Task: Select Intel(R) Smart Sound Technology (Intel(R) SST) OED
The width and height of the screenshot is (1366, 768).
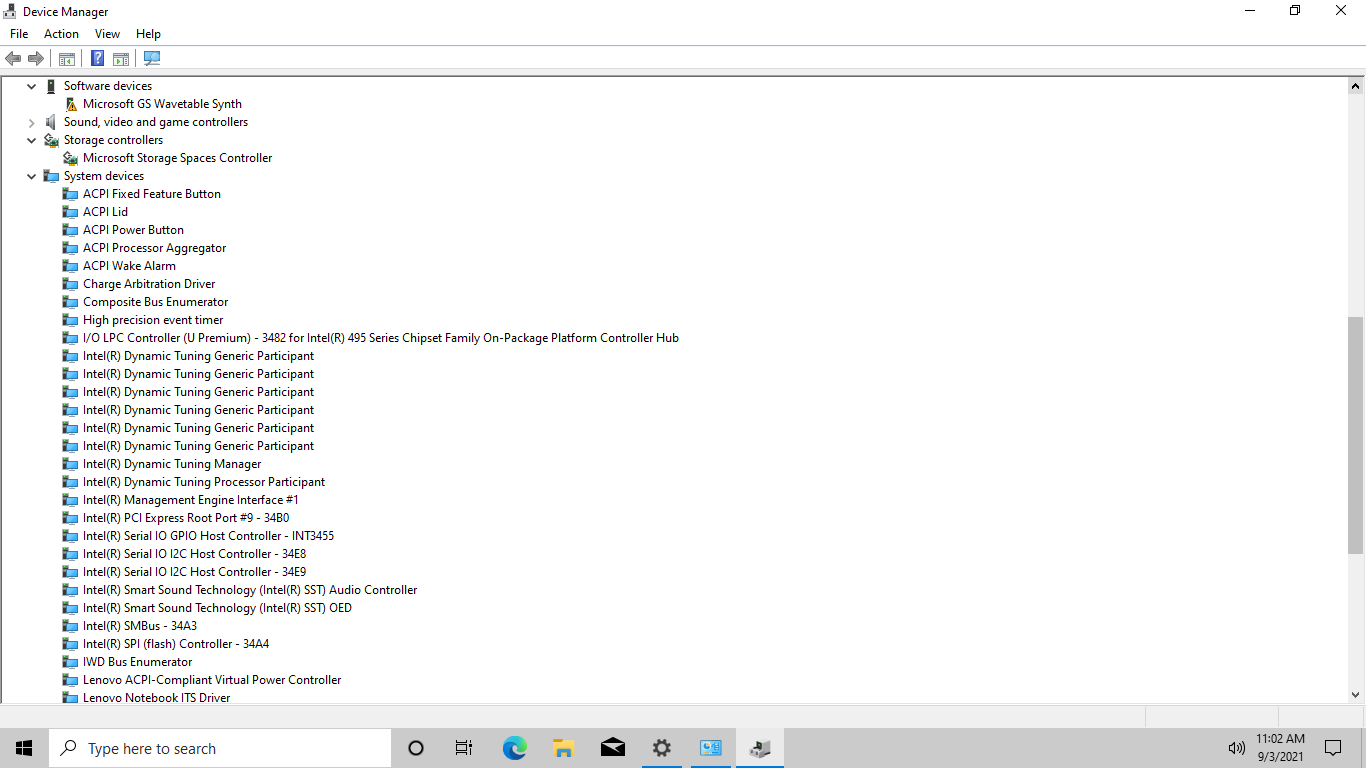Action: coord(217,608)
